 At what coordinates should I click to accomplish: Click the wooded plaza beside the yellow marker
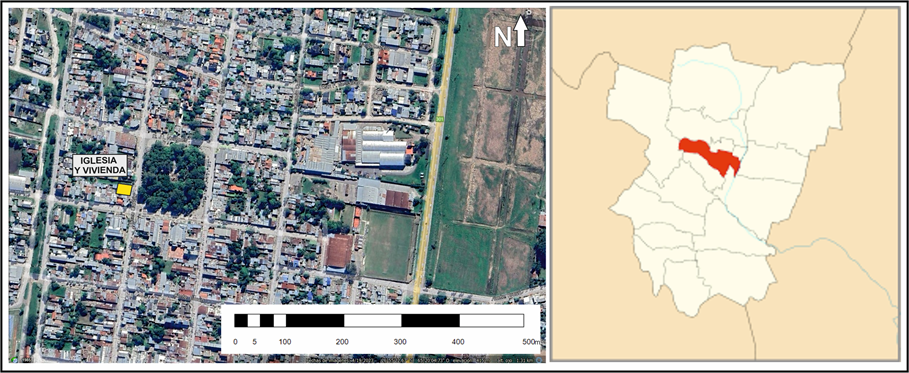[x=172, y=179]
